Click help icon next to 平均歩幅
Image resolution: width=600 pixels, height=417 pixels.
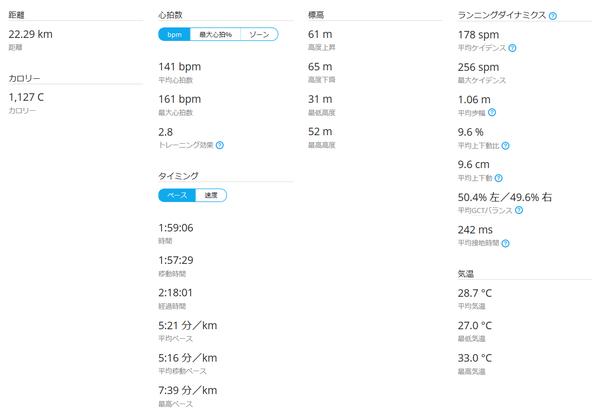pos(492,112)
